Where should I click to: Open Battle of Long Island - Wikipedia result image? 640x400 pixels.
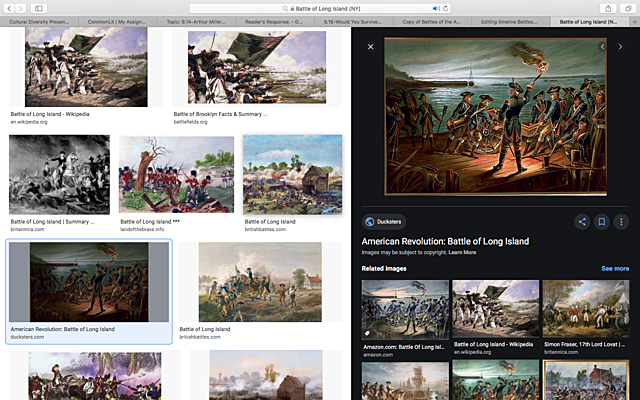[86, 67]
